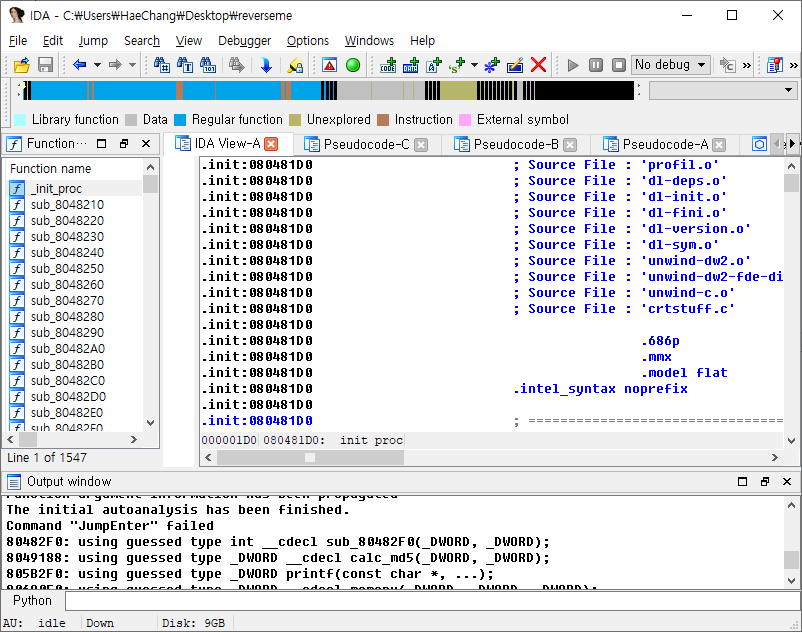The height and width of the screenshot is (632, 802).
Task: Open the Debugger menu
Action: pyautogui.click(x=244, y=40)
